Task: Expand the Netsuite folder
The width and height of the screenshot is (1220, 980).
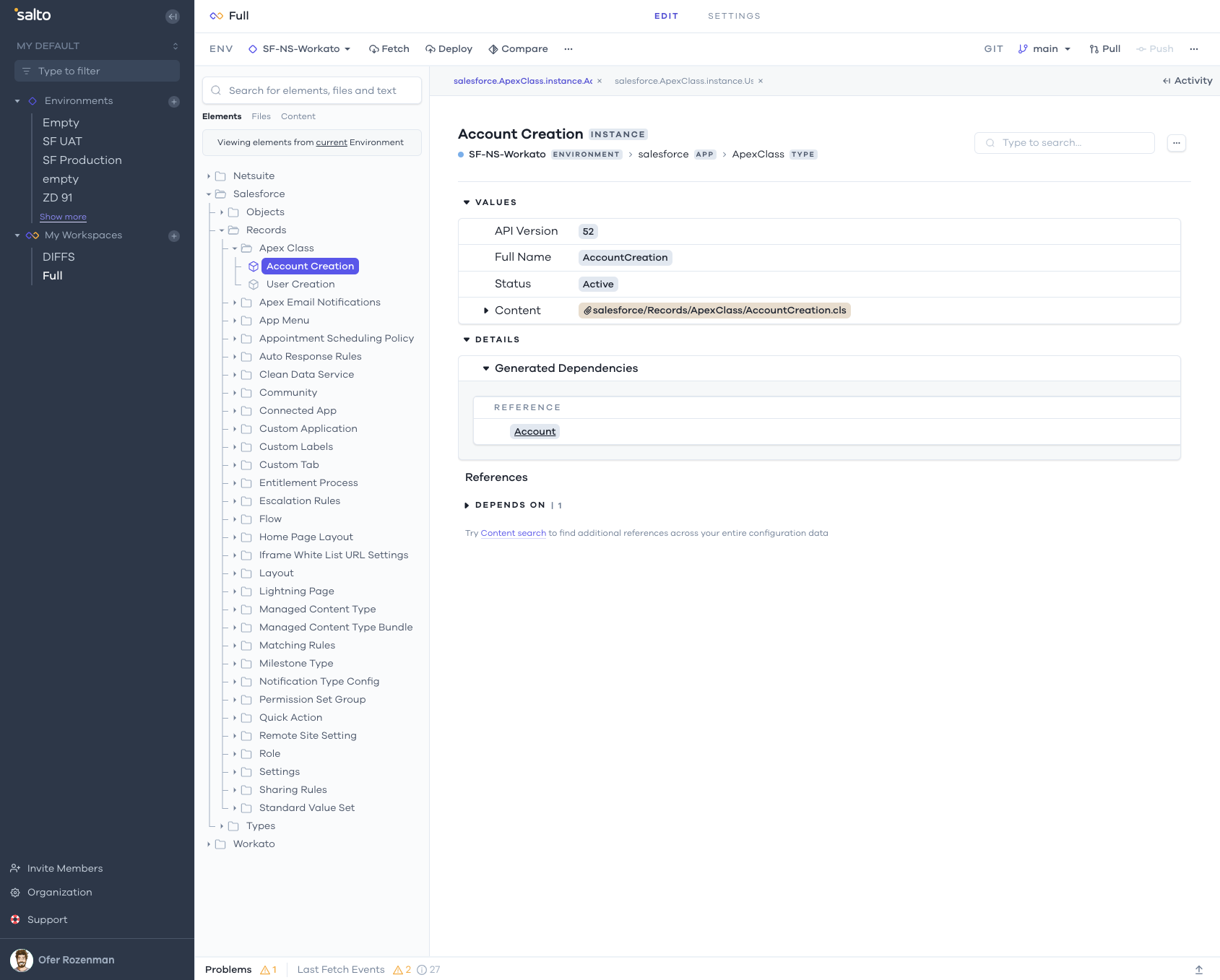Action: click(x=209, y=176)
